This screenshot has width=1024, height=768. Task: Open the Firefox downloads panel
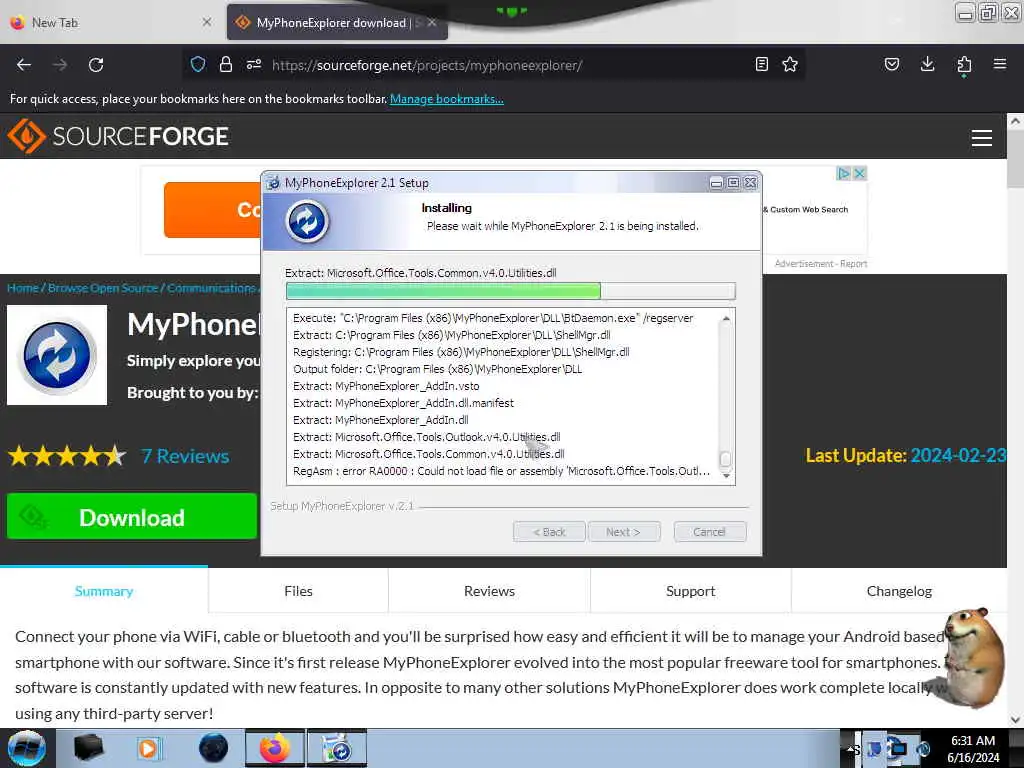tap(927, 65)
